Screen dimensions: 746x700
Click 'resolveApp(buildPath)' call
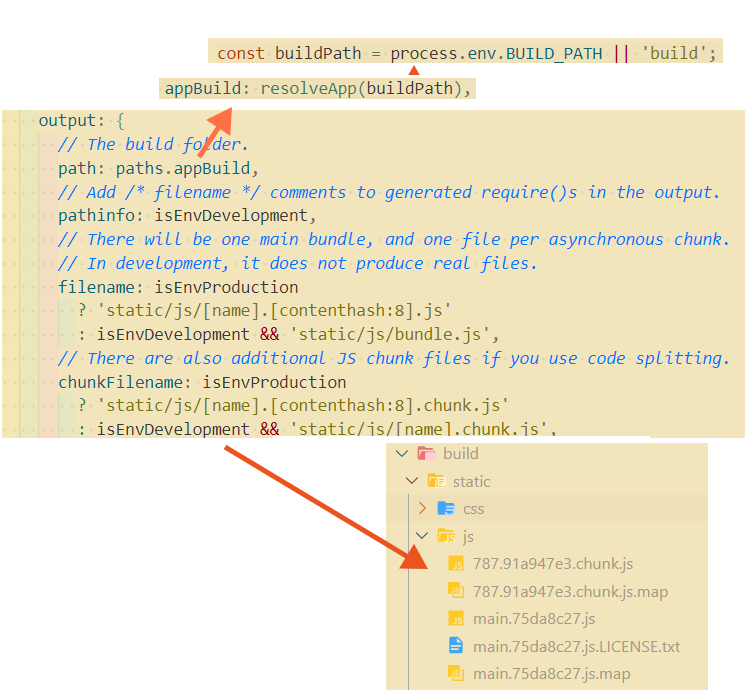pos(361,89)
